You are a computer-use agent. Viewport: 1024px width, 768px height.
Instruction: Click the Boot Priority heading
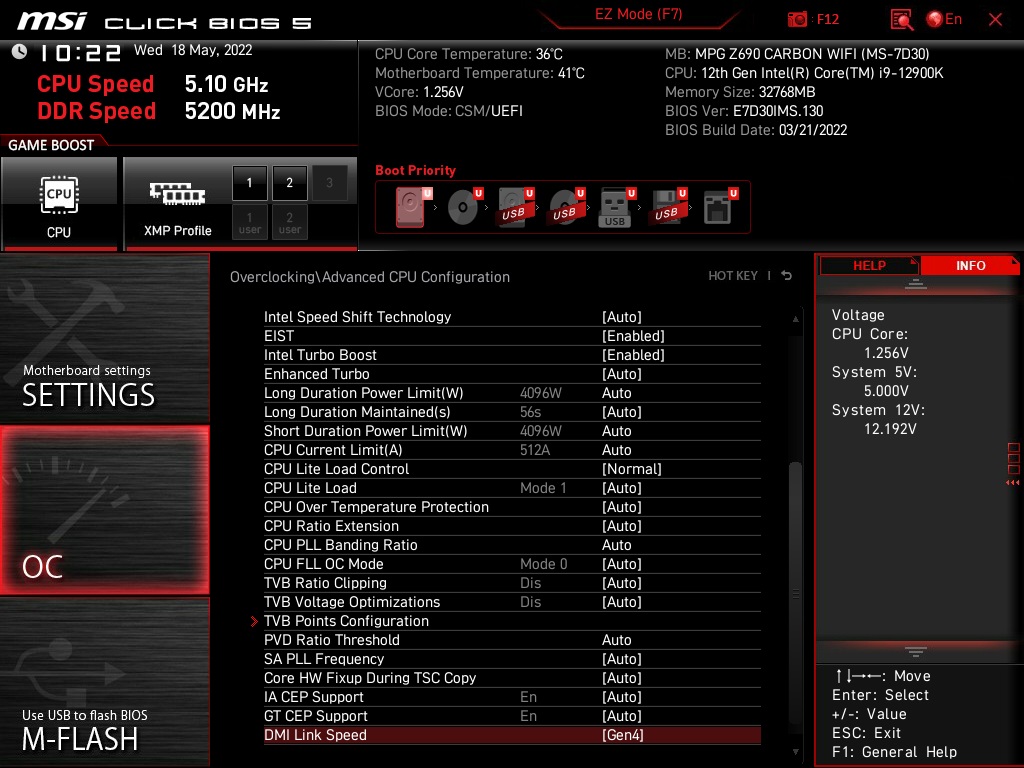[415, 170]
